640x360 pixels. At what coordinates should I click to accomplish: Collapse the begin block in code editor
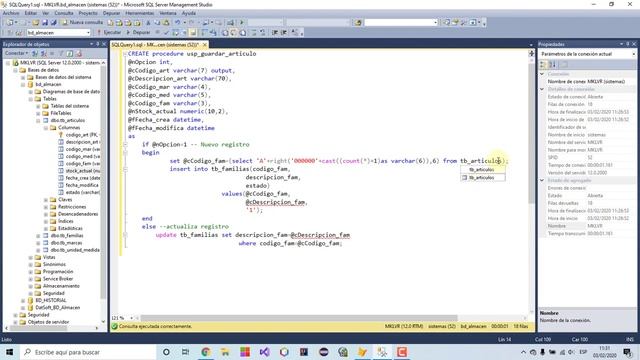[x=125, y=152]
